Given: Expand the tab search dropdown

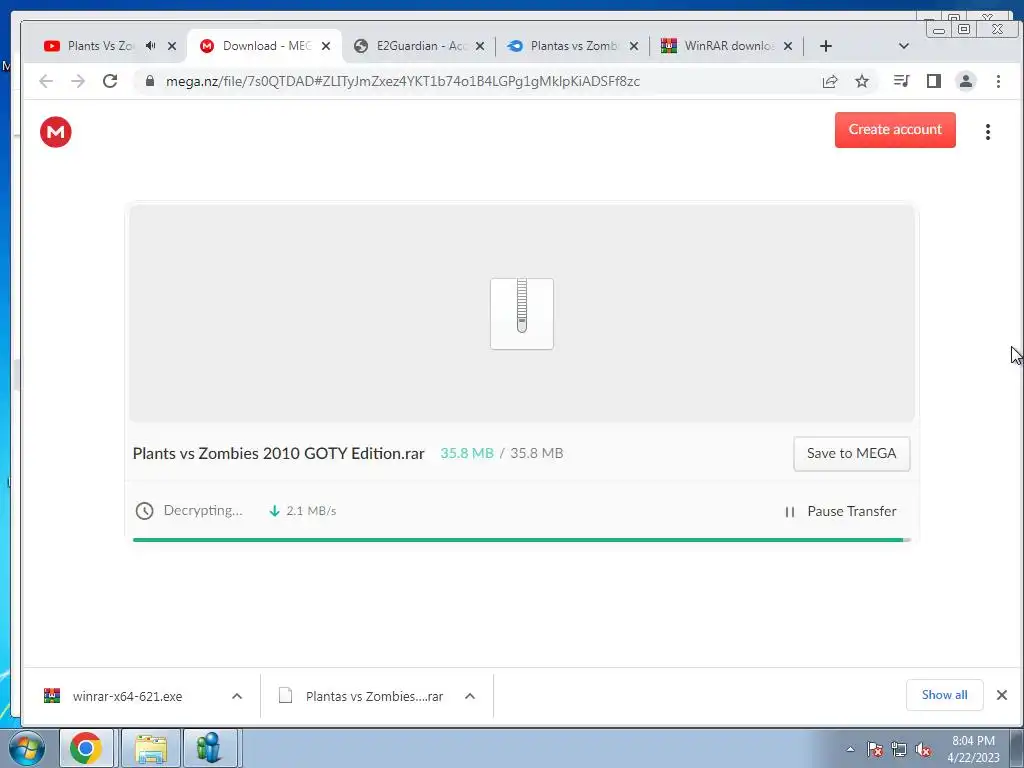Looking at the screenshot, I should [x=904, y=46].
